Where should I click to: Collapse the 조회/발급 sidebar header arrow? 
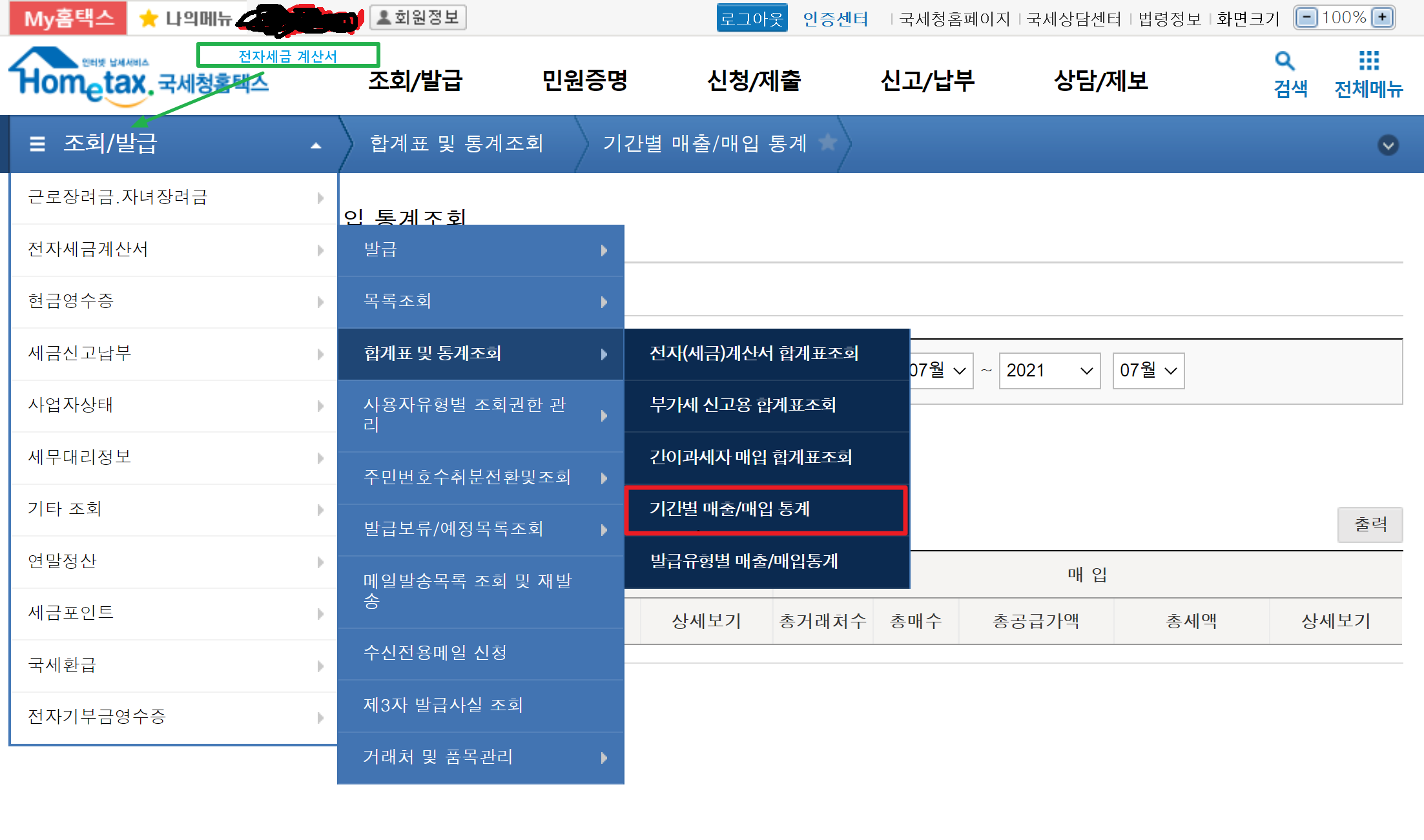click(316, 145)
